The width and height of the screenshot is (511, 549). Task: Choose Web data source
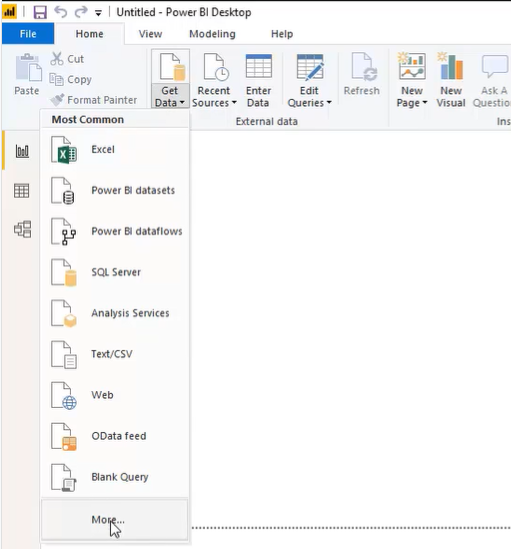115,395
